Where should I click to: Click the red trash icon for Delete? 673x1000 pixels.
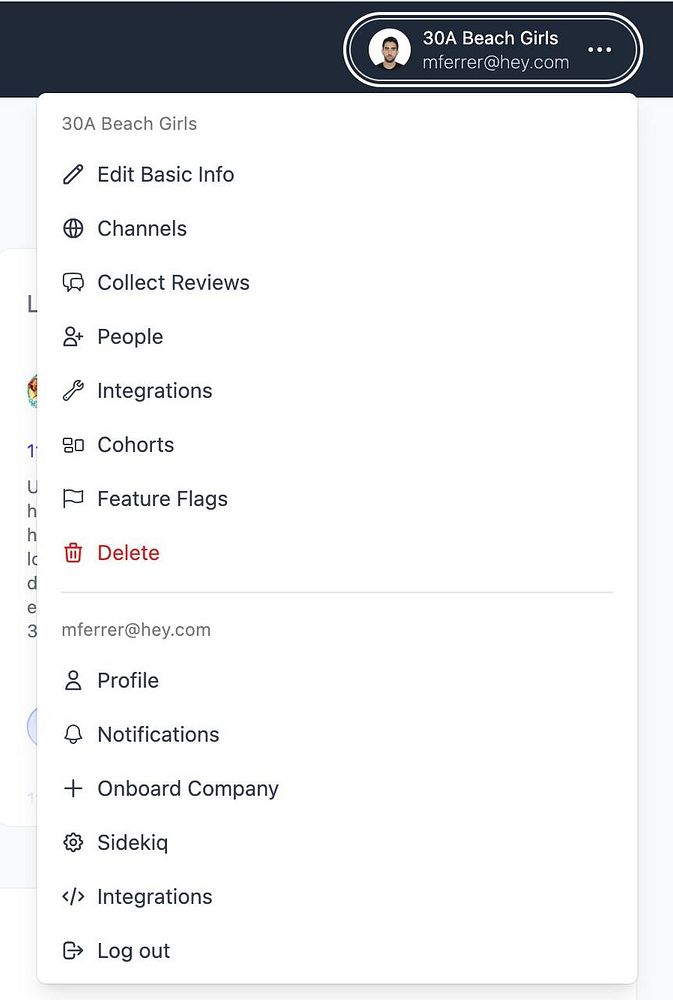pos(73,553)
